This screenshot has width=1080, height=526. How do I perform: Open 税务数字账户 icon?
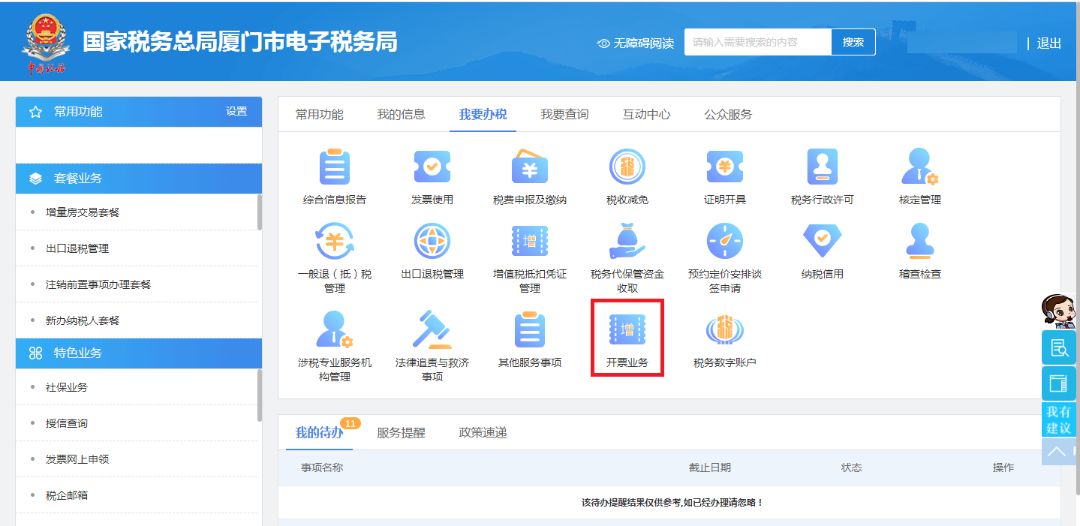[x=724, y=330]
